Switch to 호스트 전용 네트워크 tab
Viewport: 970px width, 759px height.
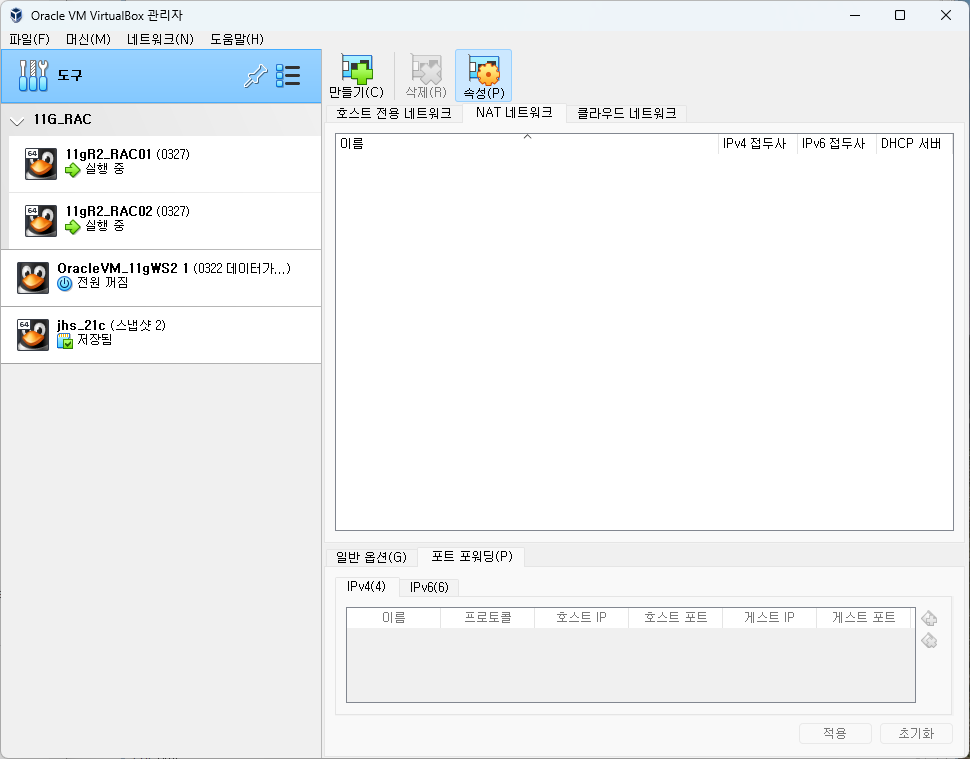point(394,114)
